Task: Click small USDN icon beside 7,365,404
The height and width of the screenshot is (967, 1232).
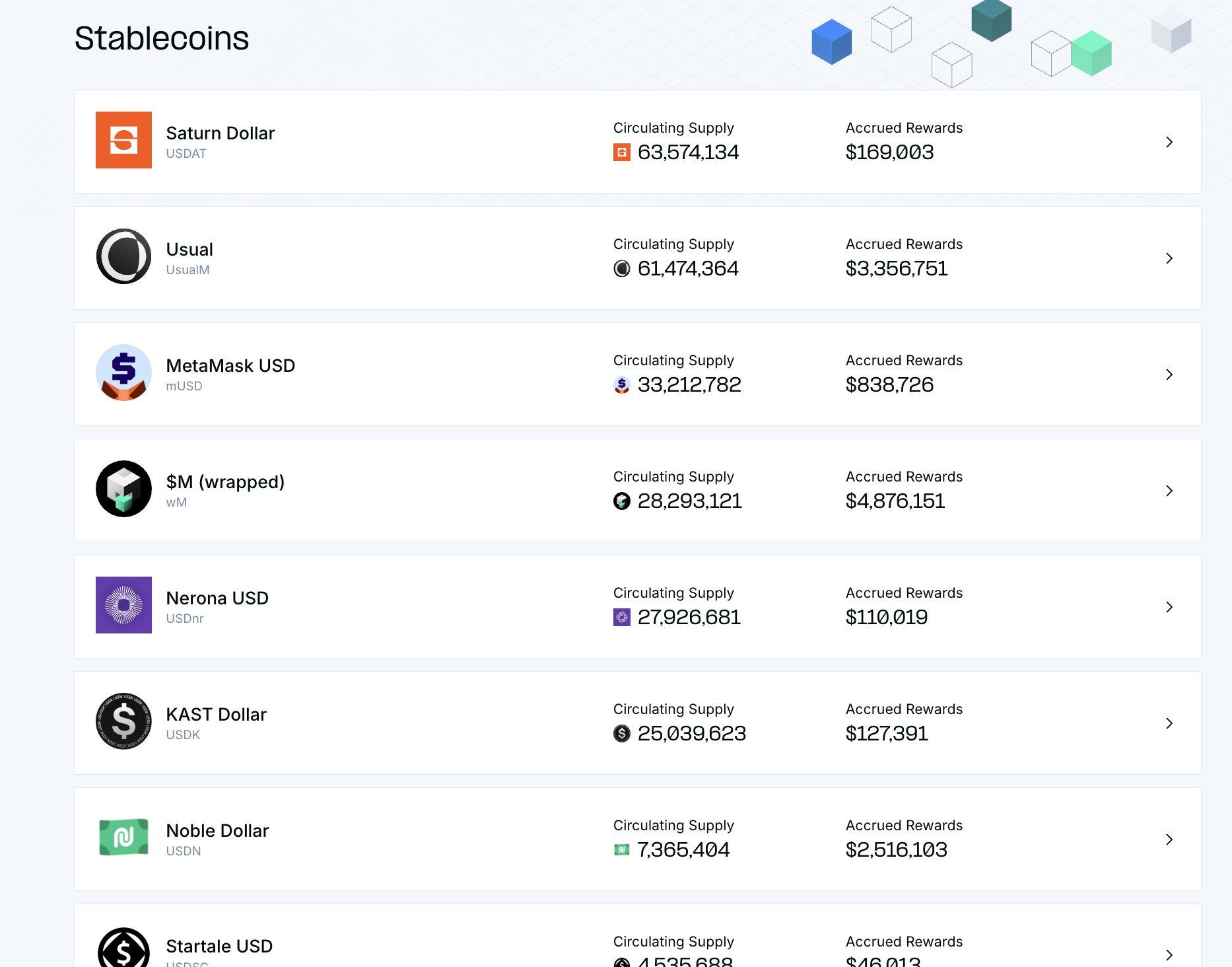Action: [x=622, y=850]
